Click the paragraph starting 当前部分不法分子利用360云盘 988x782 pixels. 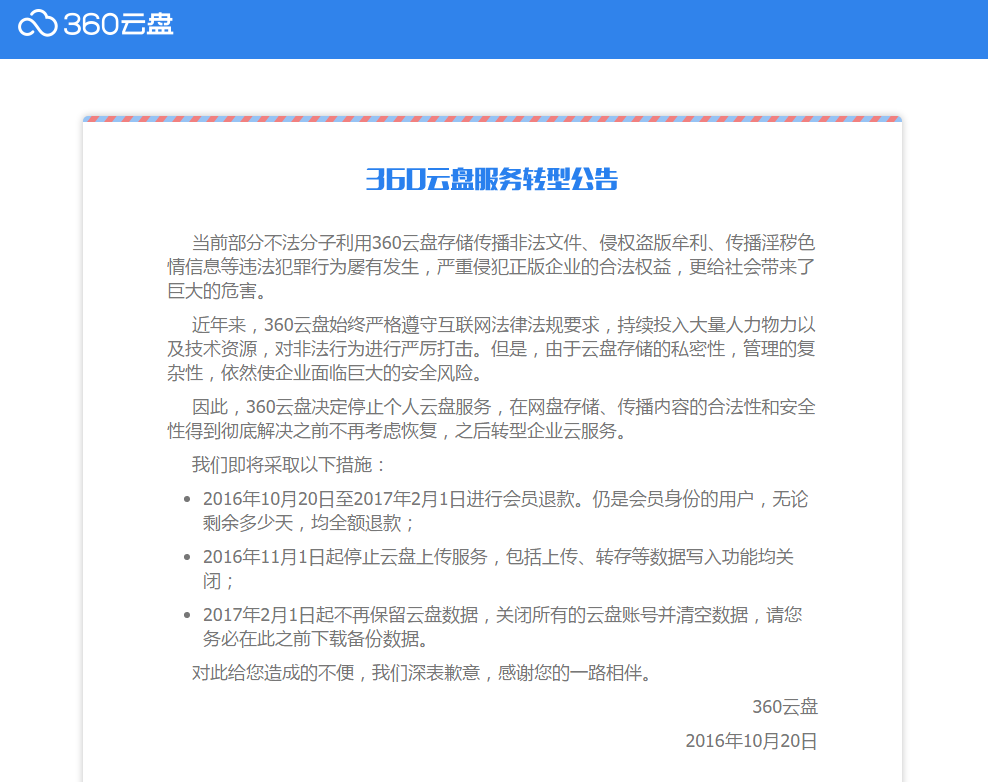491,267
